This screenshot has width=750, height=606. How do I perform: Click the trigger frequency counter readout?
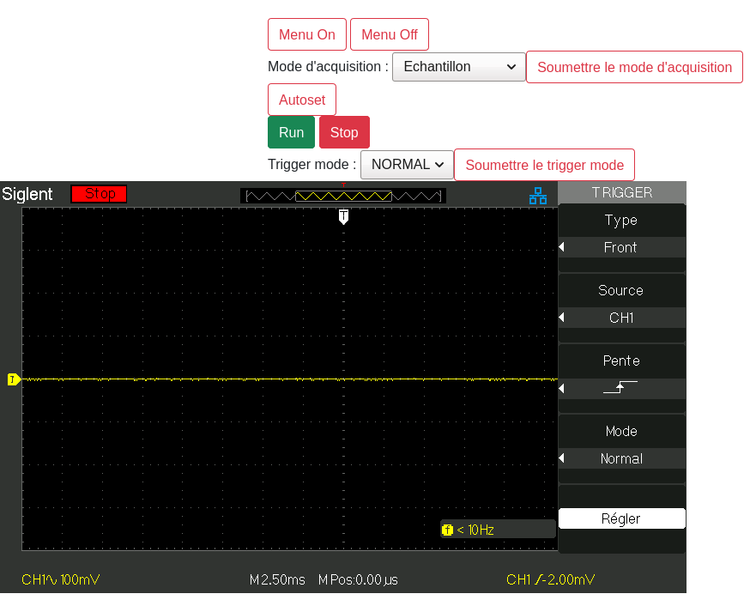(497, 529)
